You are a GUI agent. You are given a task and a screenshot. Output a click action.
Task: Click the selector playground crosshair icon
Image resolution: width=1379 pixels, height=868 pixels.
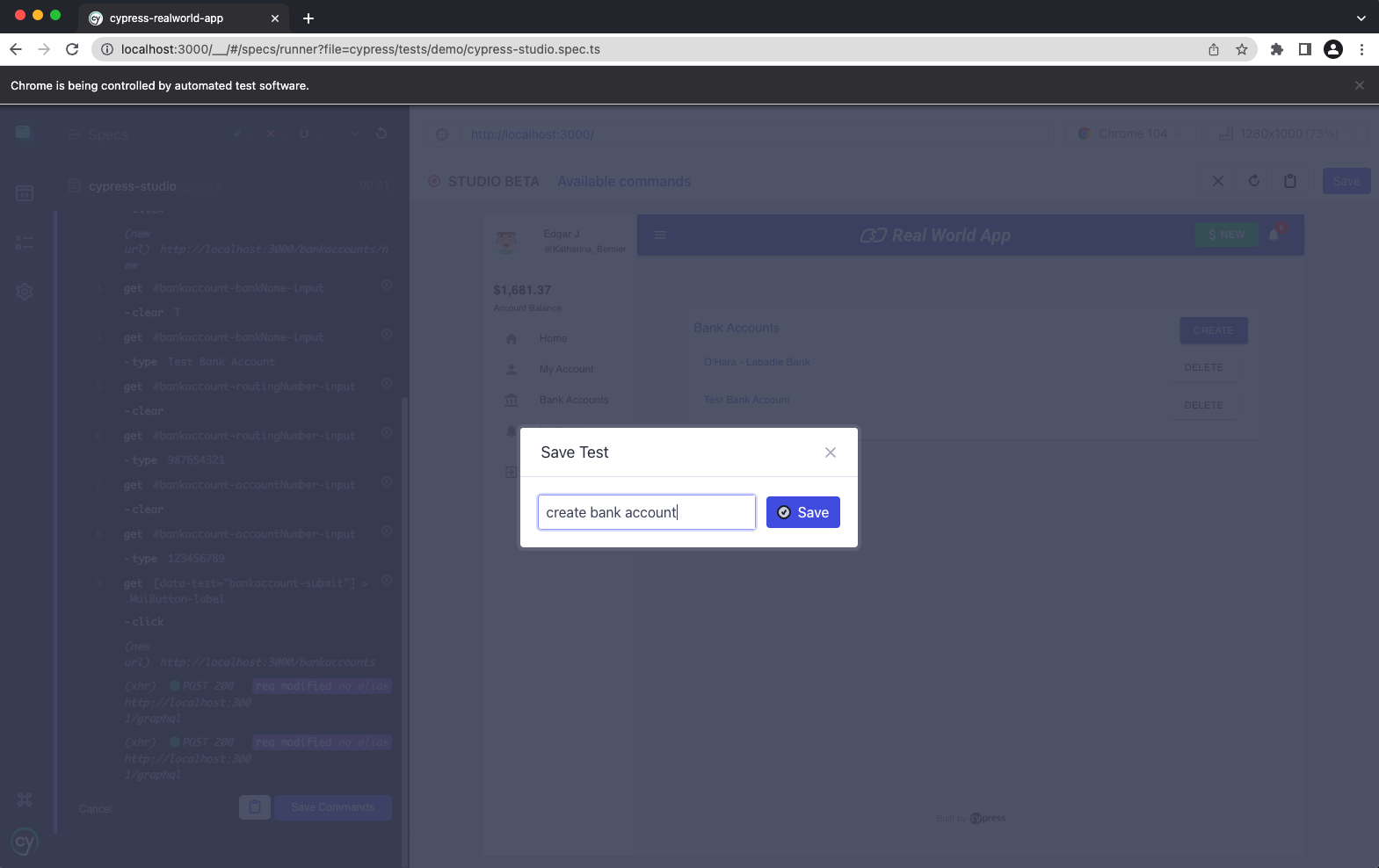click(442, 134)
